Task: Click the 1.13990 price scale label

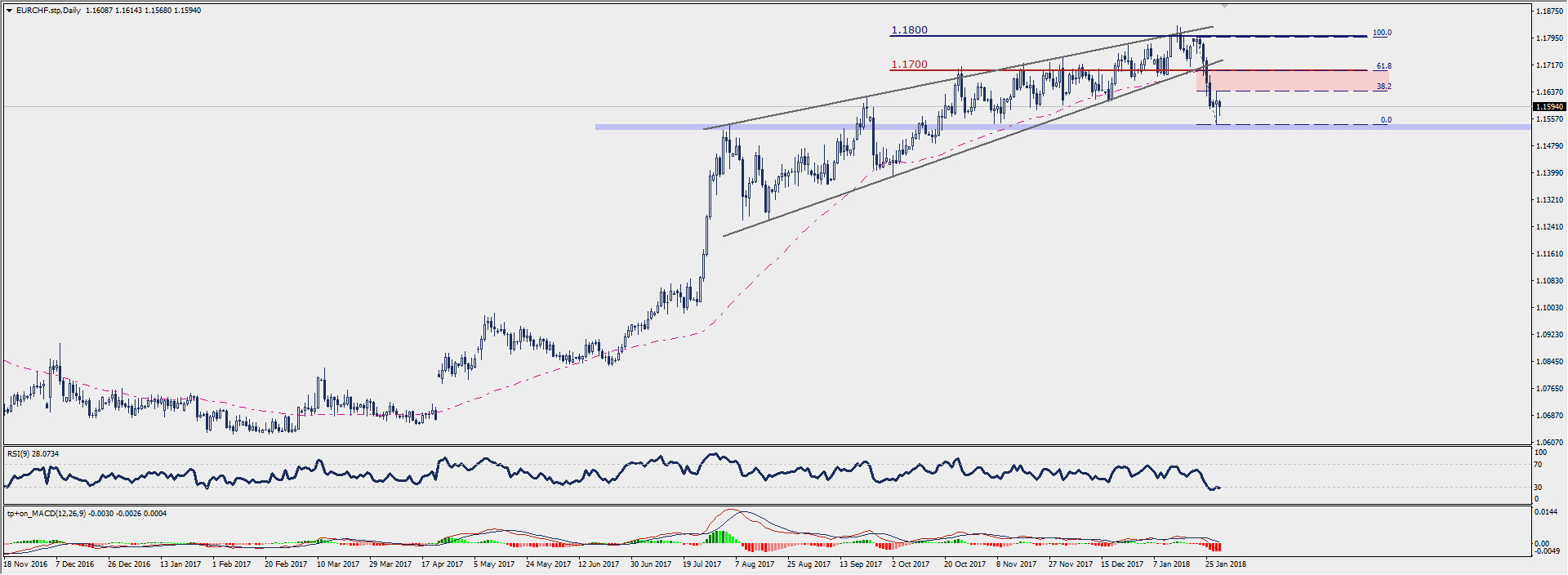Action: (x=1549, y=173)
